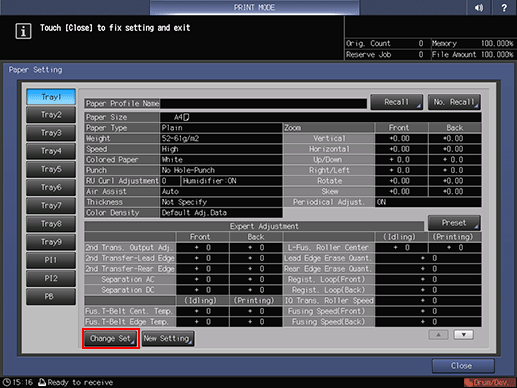517x388 pixels.
Task: Tap the up arrow page button
Action: point(438,335)
